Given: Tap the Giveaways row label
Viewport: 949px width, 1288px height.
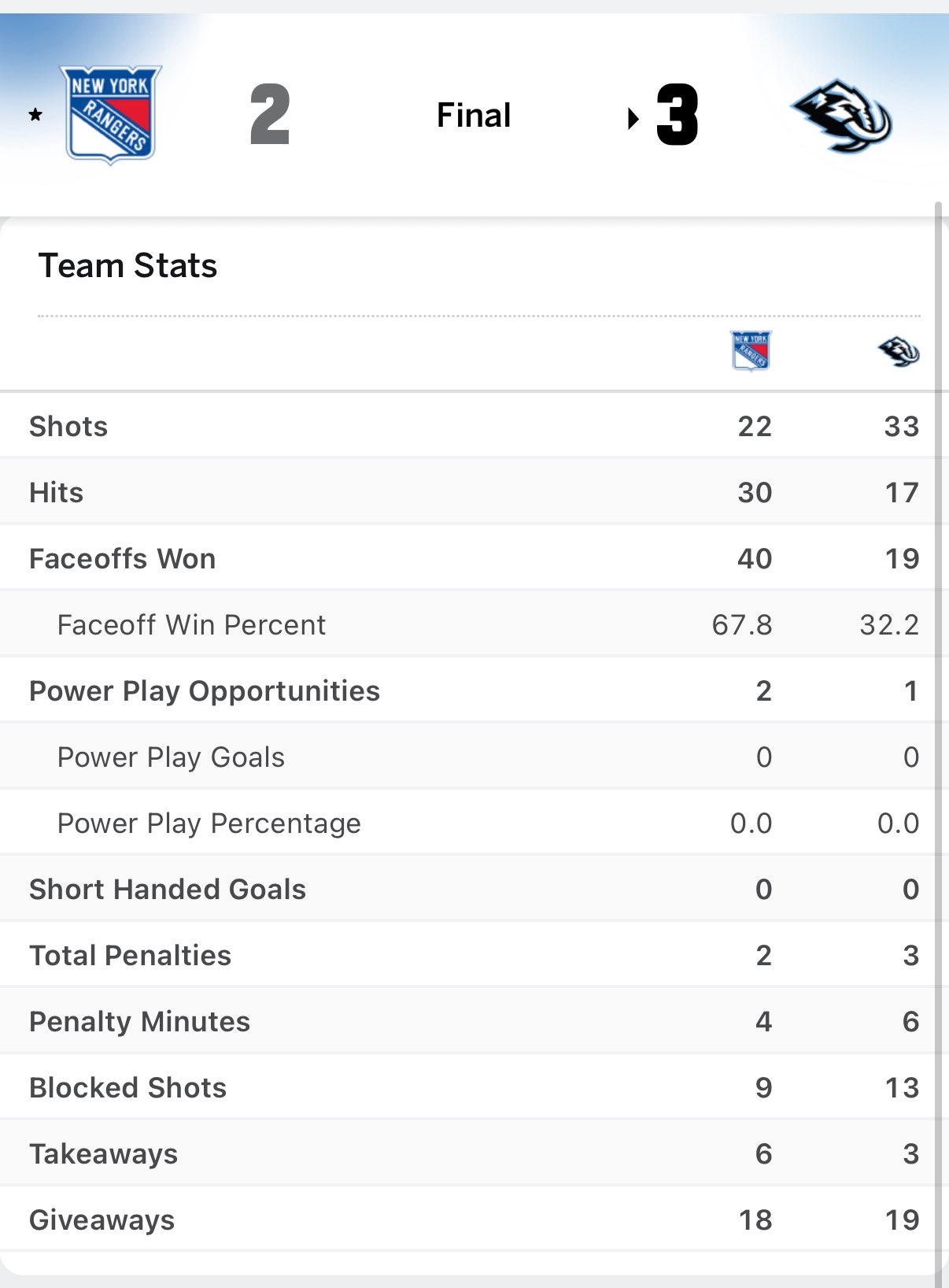Looking at the screenshot, I should point(102,1220).
